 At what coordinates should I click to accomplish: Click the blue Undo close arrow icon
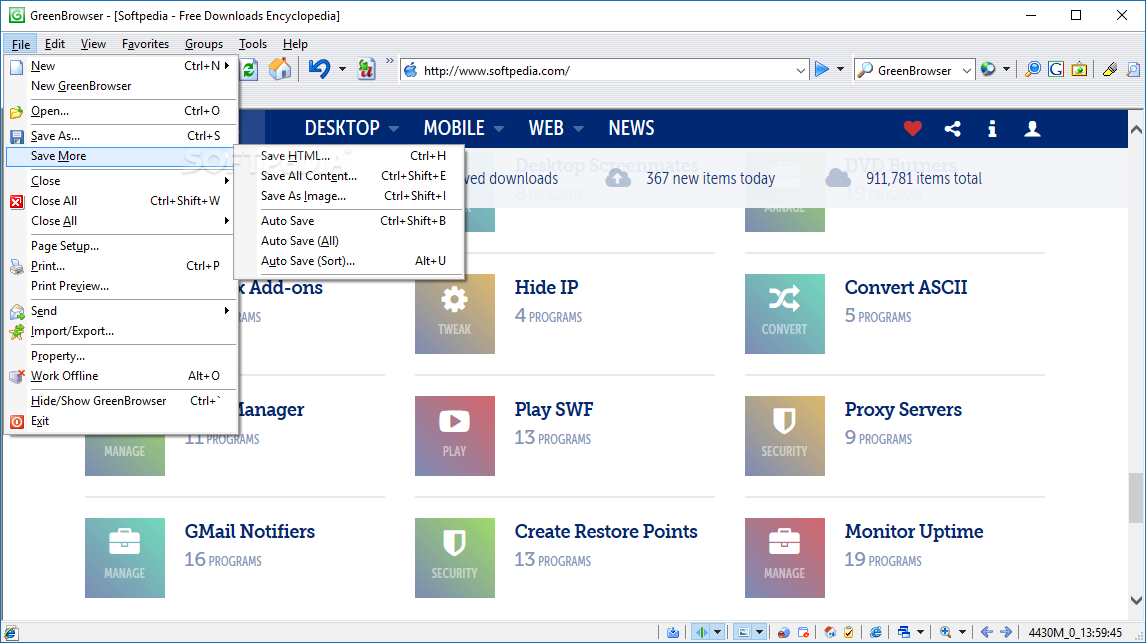[x=319, y=69]
